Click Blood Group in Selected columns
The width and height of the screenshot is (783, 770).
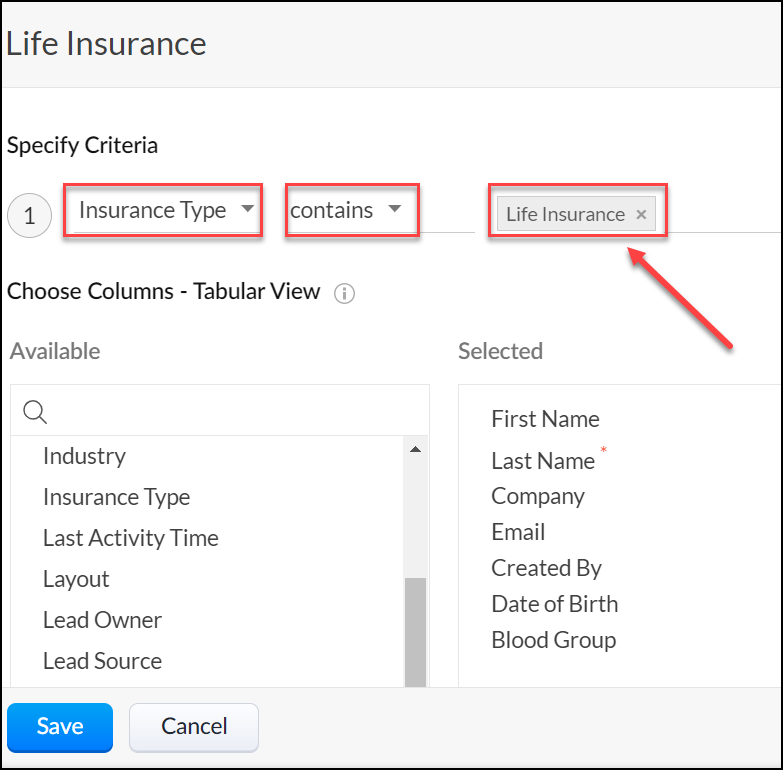point(553,640)
